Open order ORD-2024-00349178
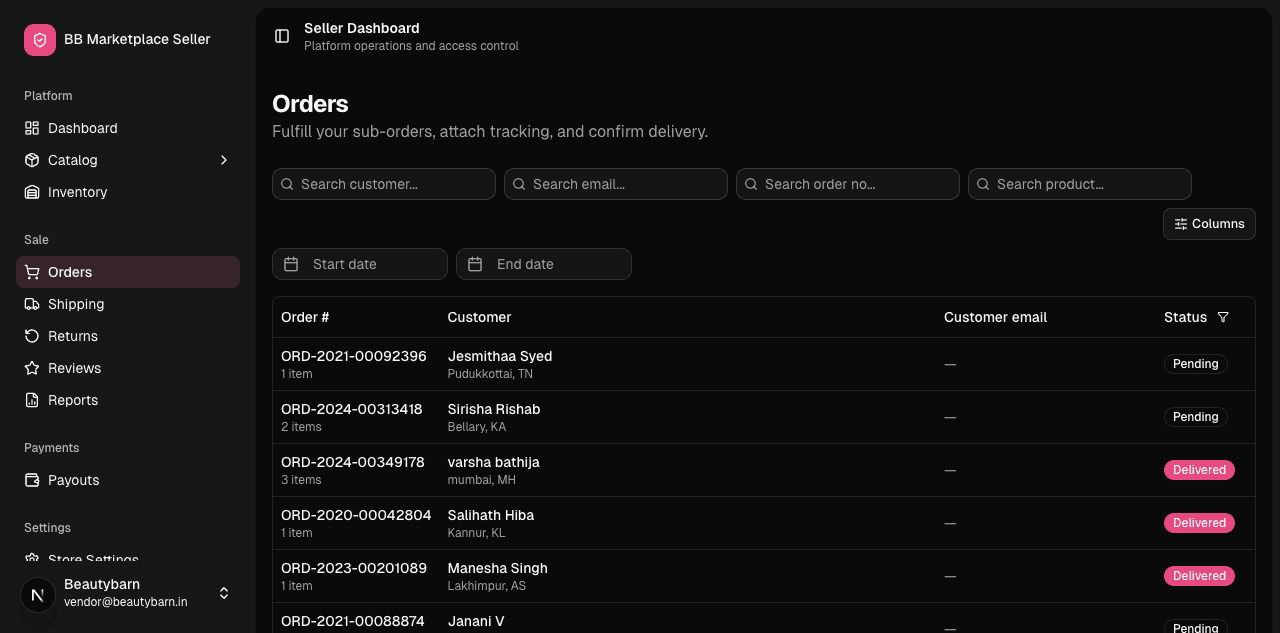 point(353,462)
